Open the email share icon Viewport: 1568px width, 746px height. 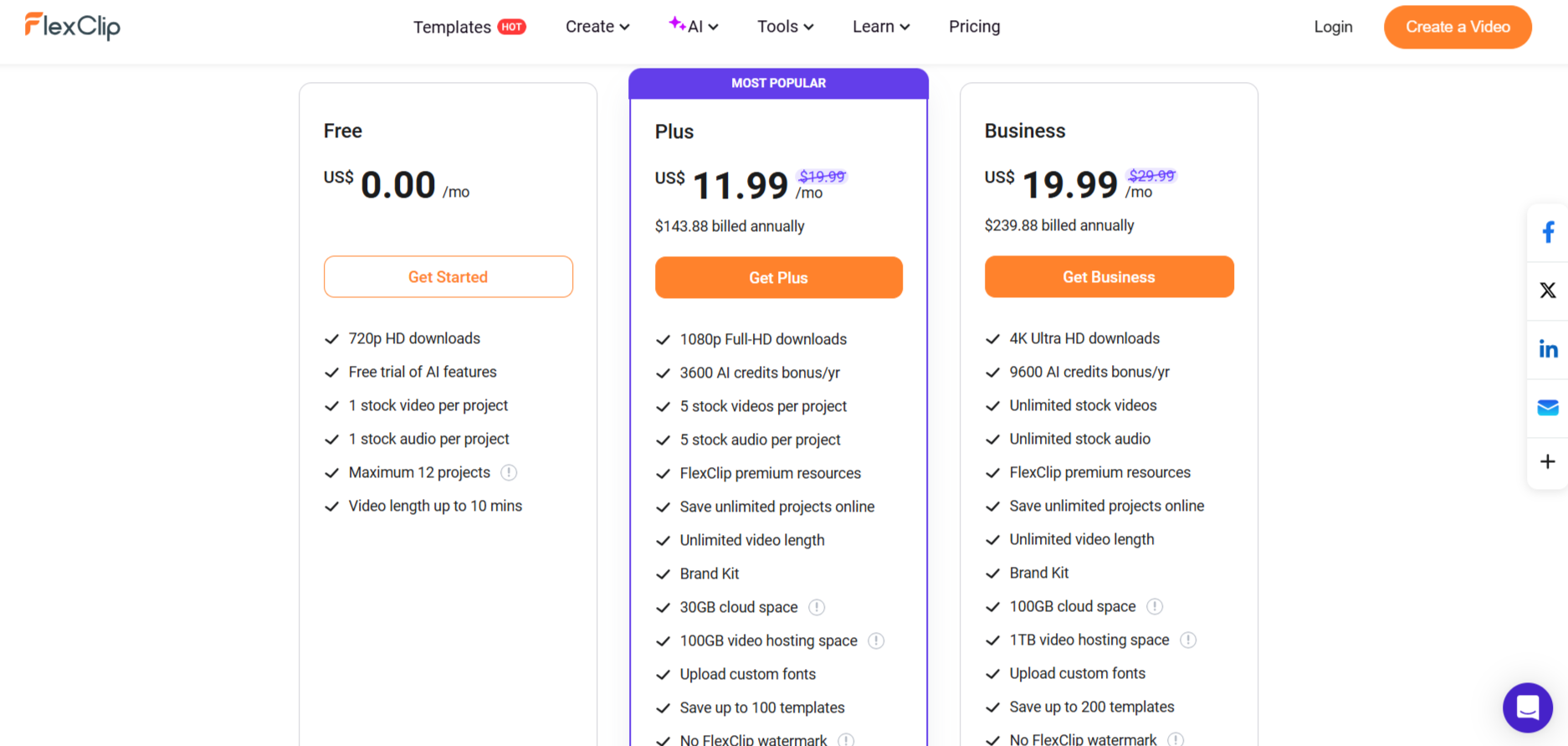[x=1549, y=407]
